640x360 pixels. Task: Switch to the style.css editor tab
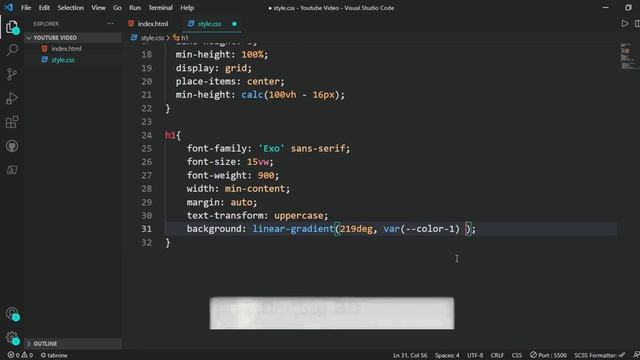pos(212,24)
